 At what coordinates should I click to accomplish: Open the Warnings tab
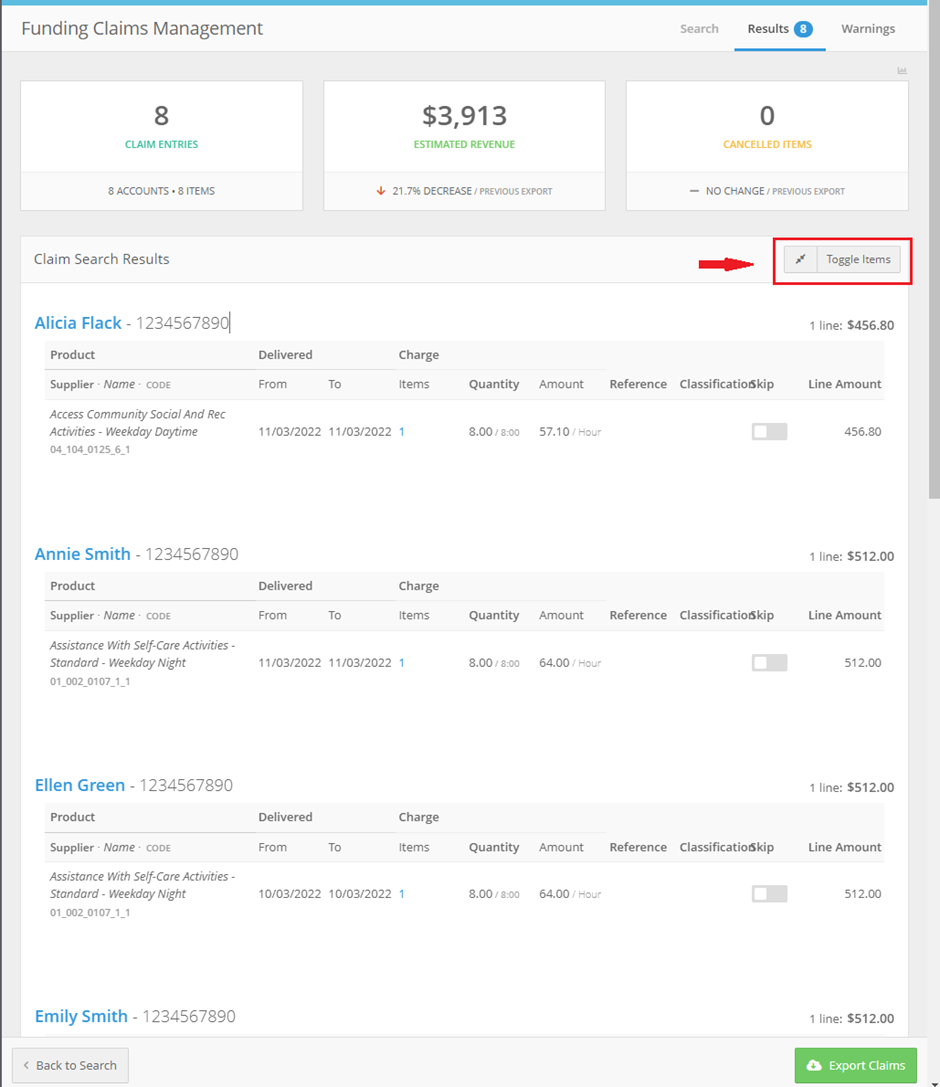868,28
